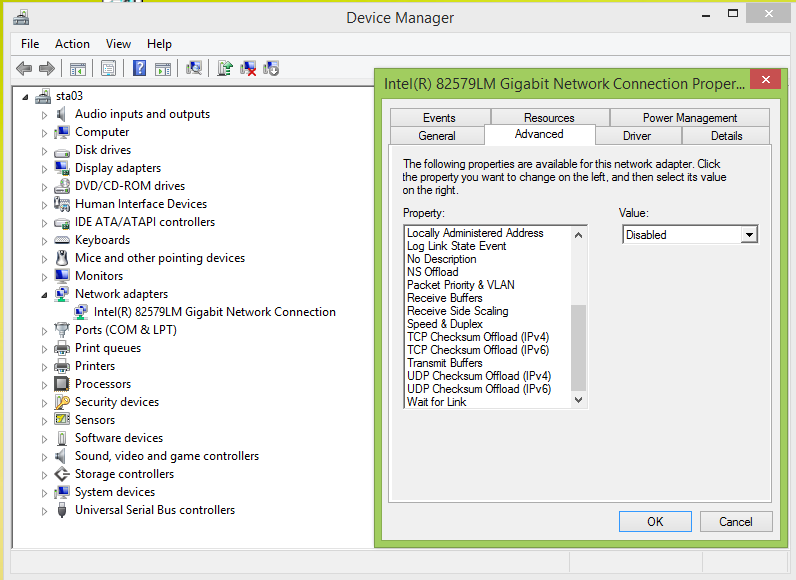Click the Security devices key icon
The image size is (796, 580).
(62, 402)
